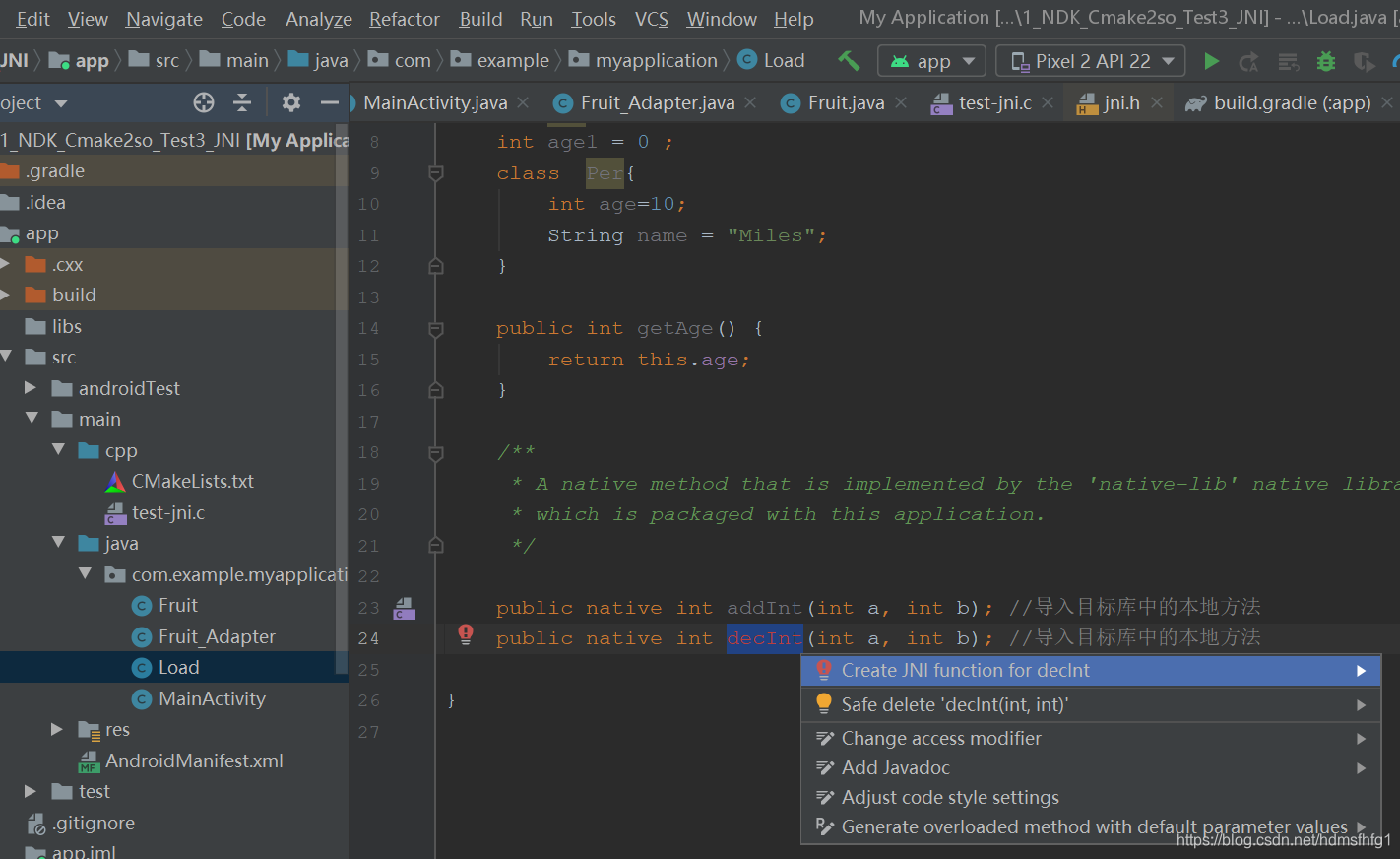The height and width of the screenshot is (859, 1400).
Task: Expand the res folder
Action: (57, 729)
